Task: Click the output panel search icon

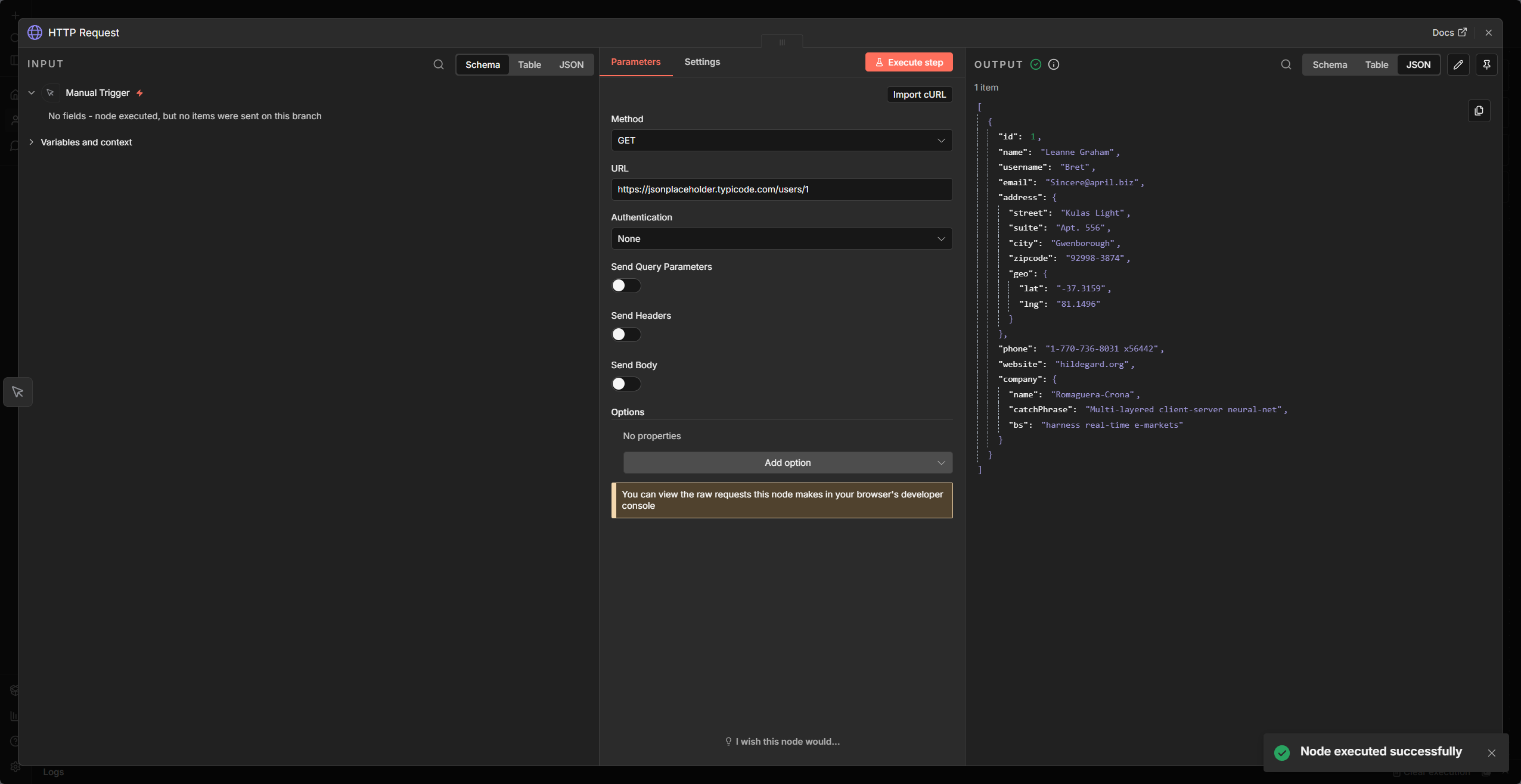Action: tap(1286, 64)
